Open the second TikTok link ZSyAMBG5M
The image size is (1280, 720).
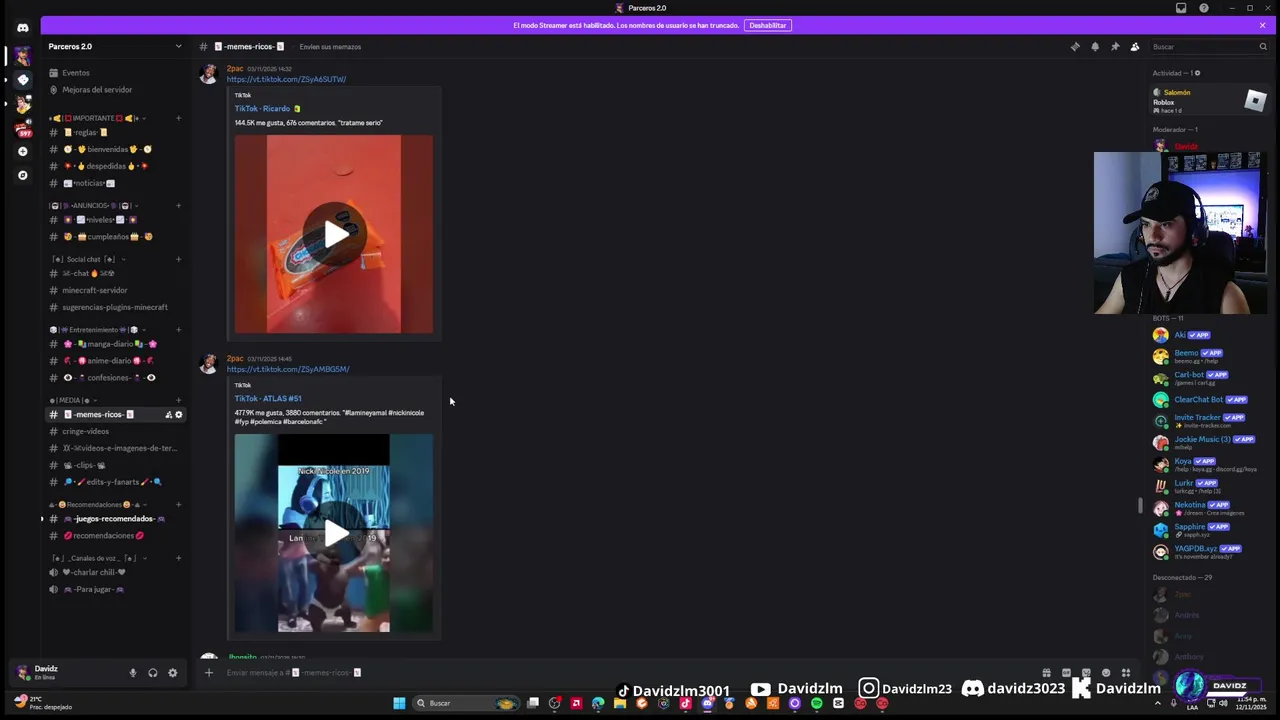pyautogui.click(x=288, y=369)
